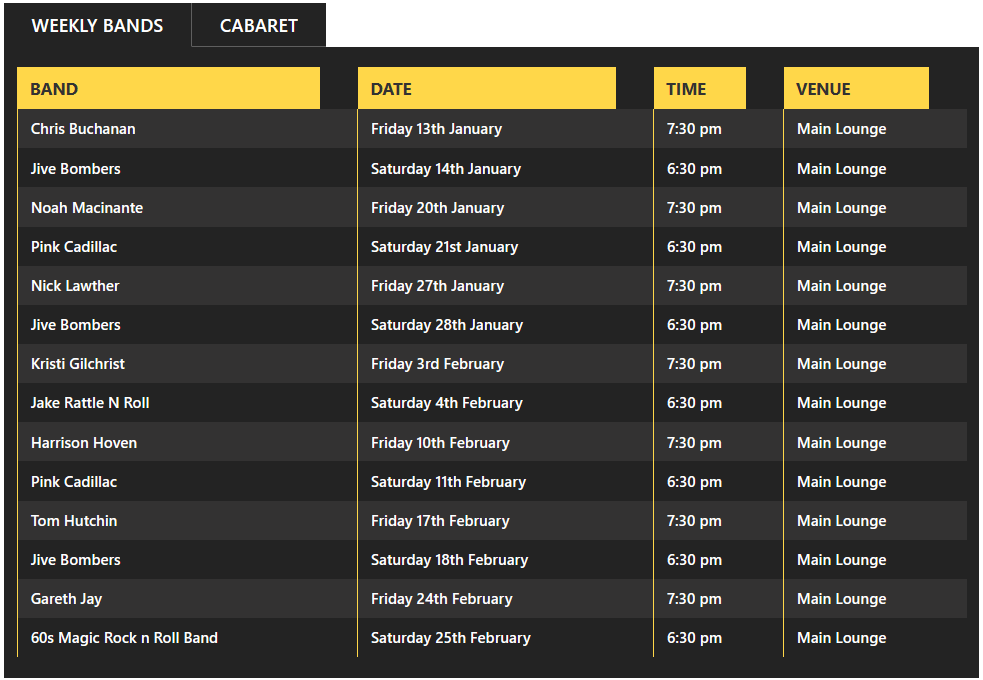Select the Chris Buchanan band entry
This screenshot has height=680, width=983.
point(83,129)
